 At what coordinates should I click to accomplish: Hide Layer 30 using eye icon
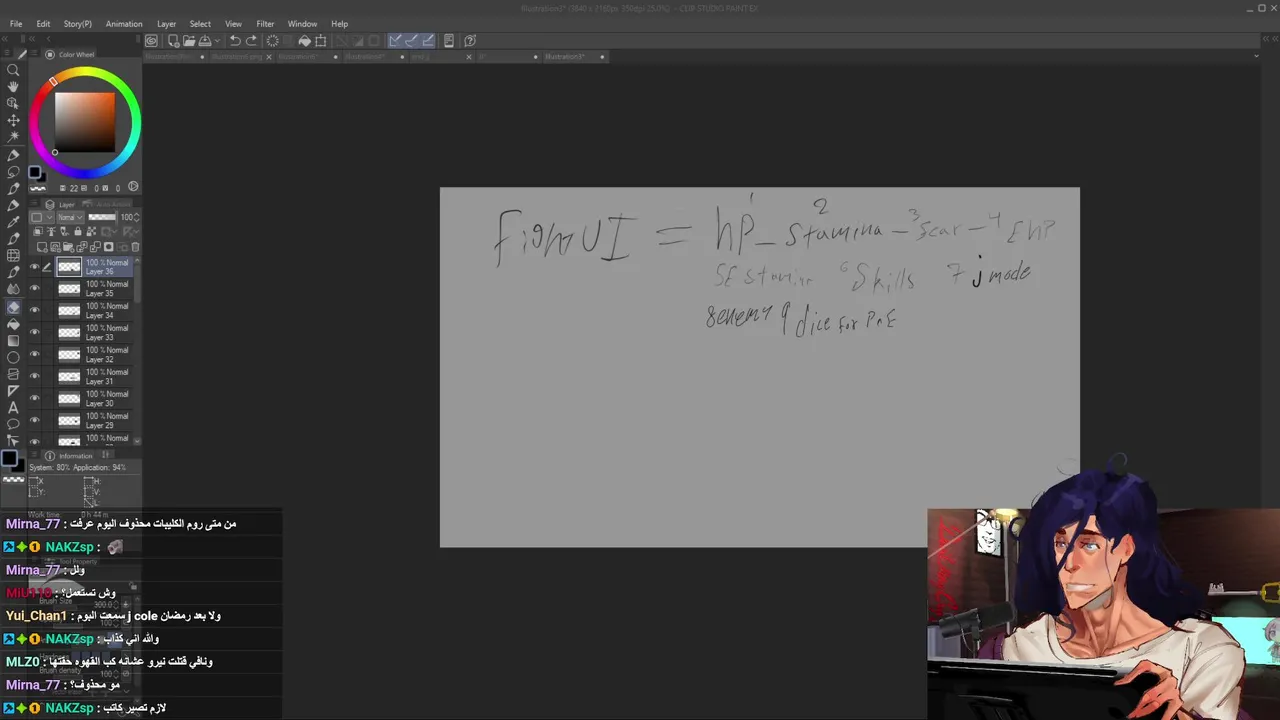(x=34, y=399)
